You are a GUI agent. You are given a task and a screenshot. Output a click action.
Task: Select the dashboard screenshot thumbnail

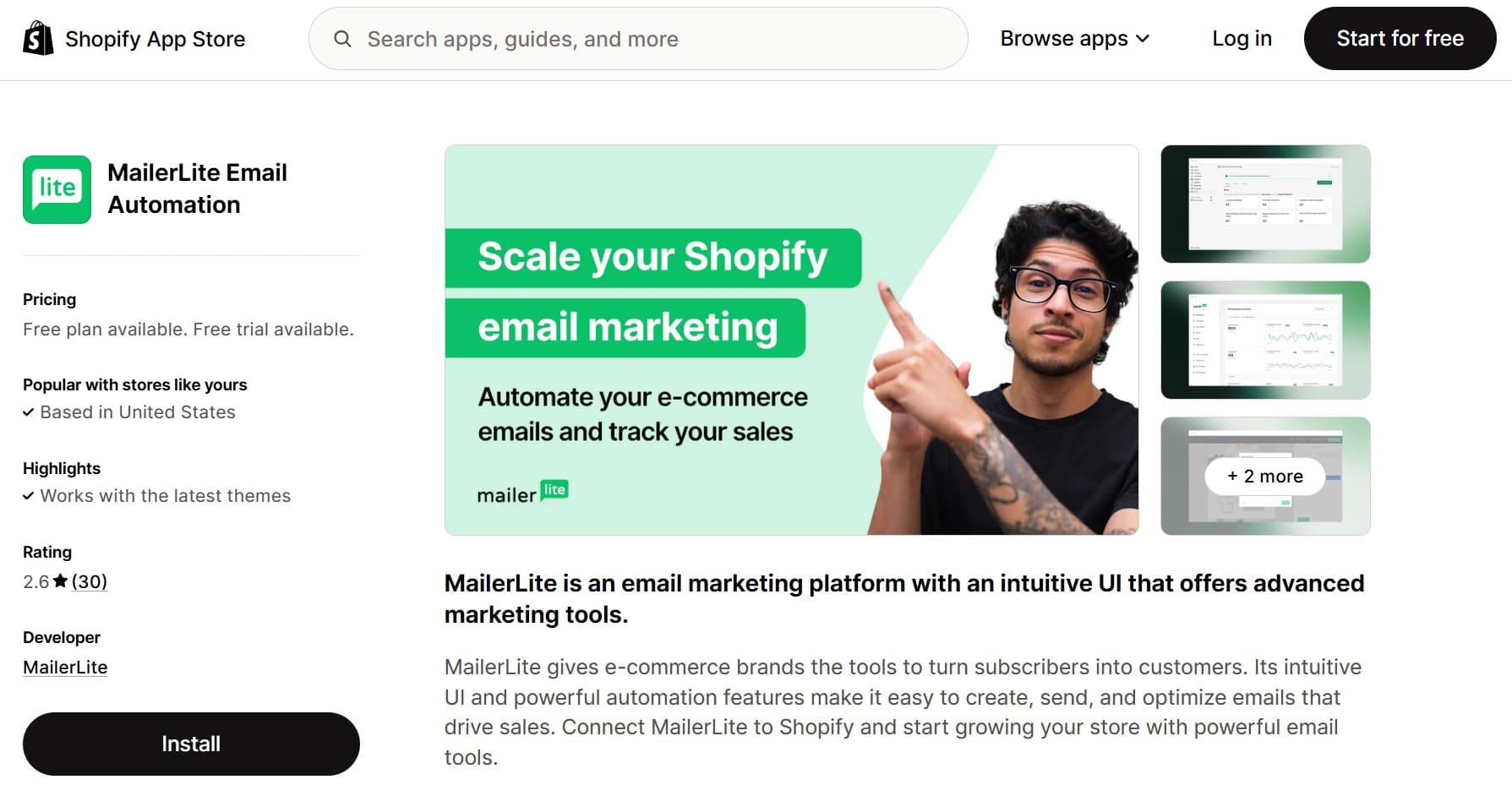[1264, 204]
